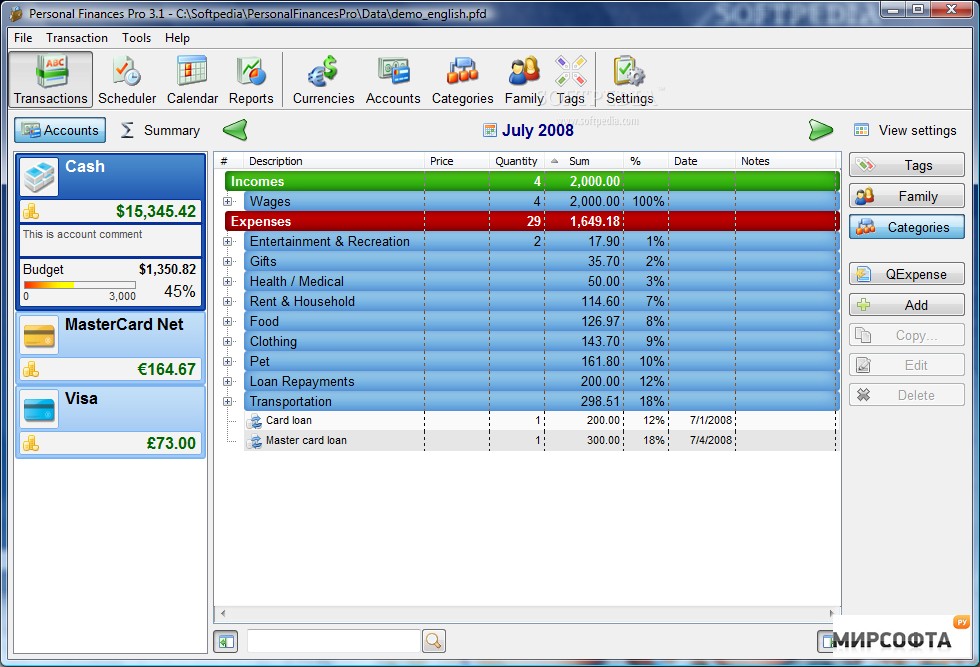
Task: Open the Settings toolbar icon
Action: 629,79
